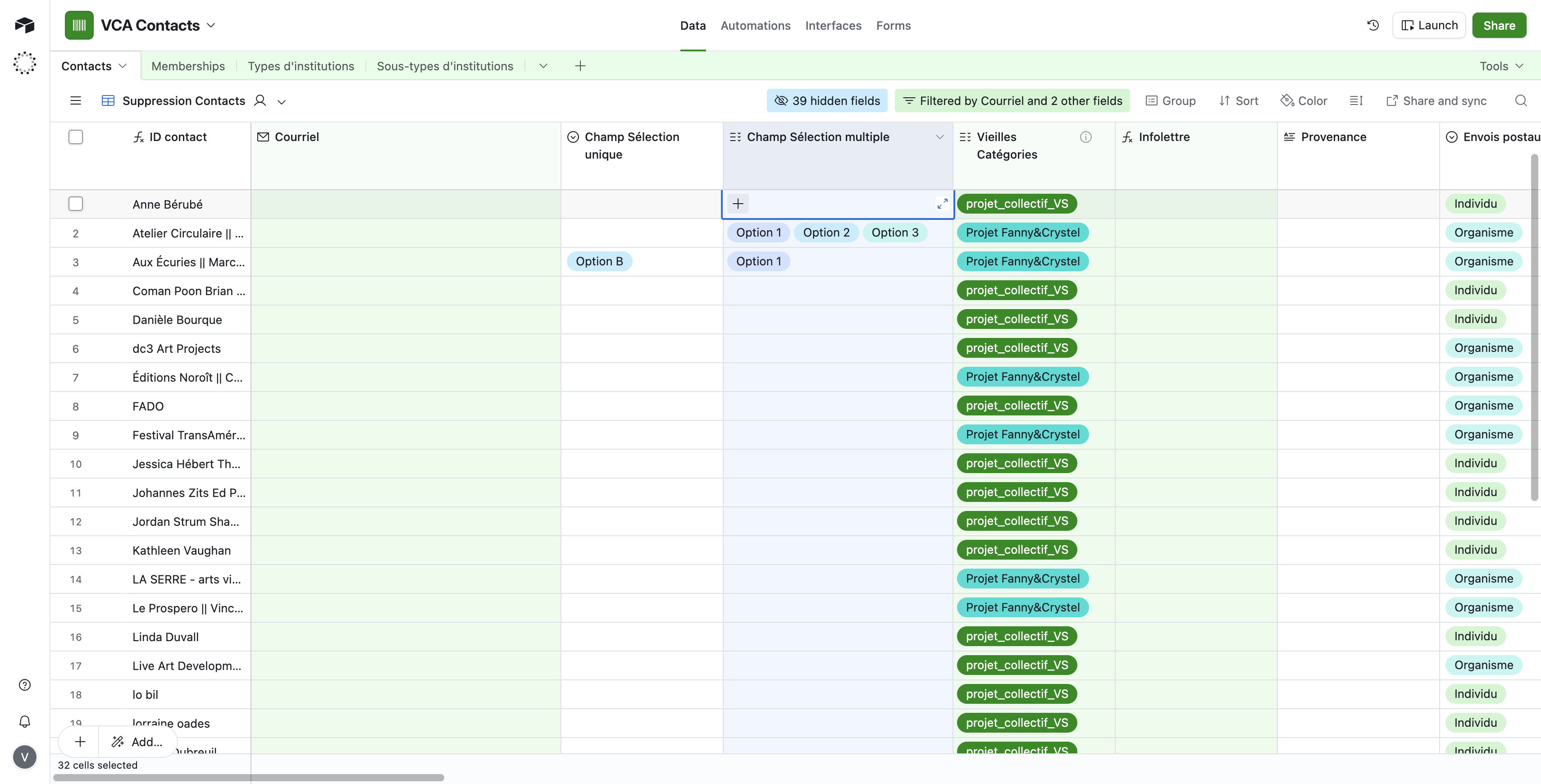
Task: Check the Anne Bérubé row checkbox
Action: click(75, 204)
